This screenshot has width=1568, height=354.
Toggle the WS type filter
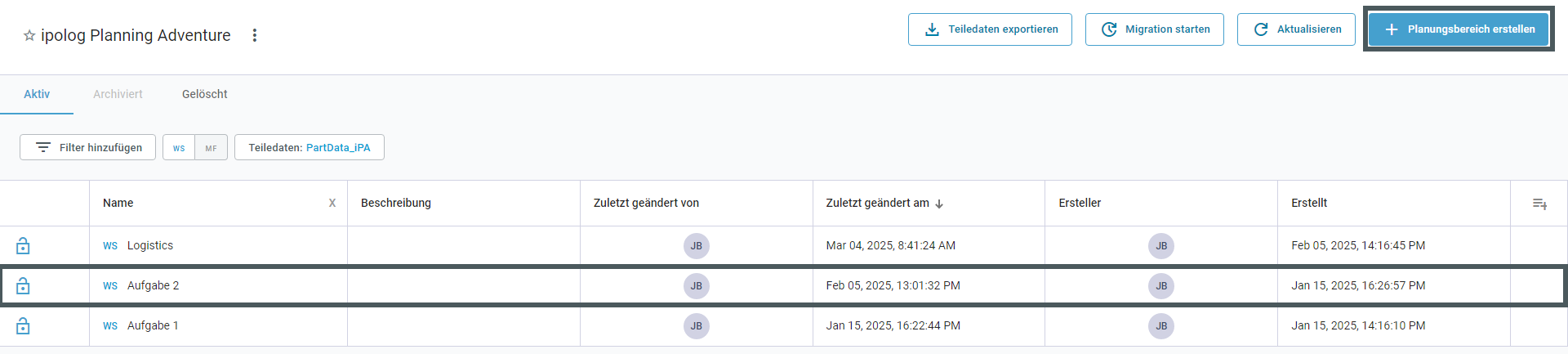[x=179, y=148]
